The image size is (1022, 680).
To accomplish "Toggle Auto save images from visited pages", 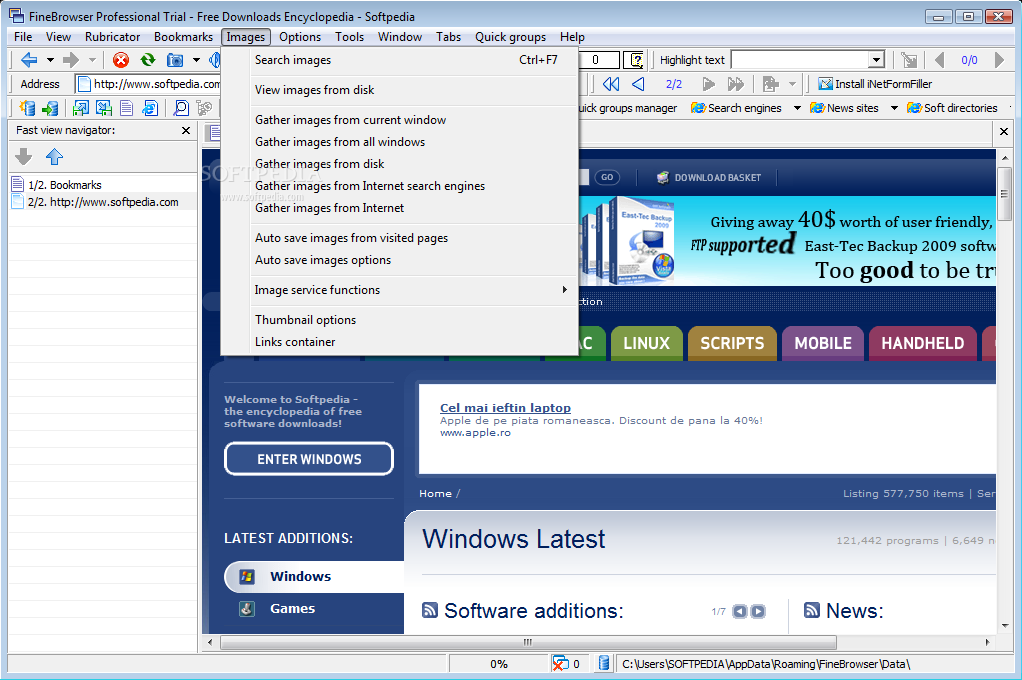I will tap(400, 238).
